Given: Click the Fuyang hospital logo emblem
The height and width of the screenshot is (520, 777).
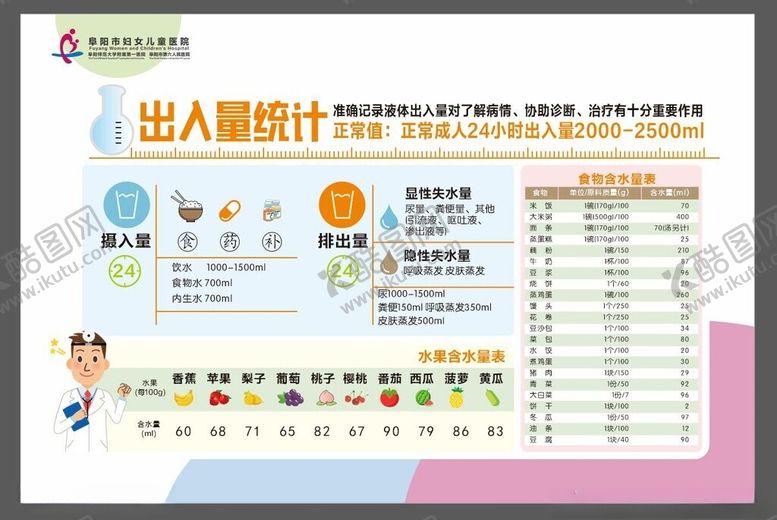Looking at the screenshot, I should [x=68, y=44].
